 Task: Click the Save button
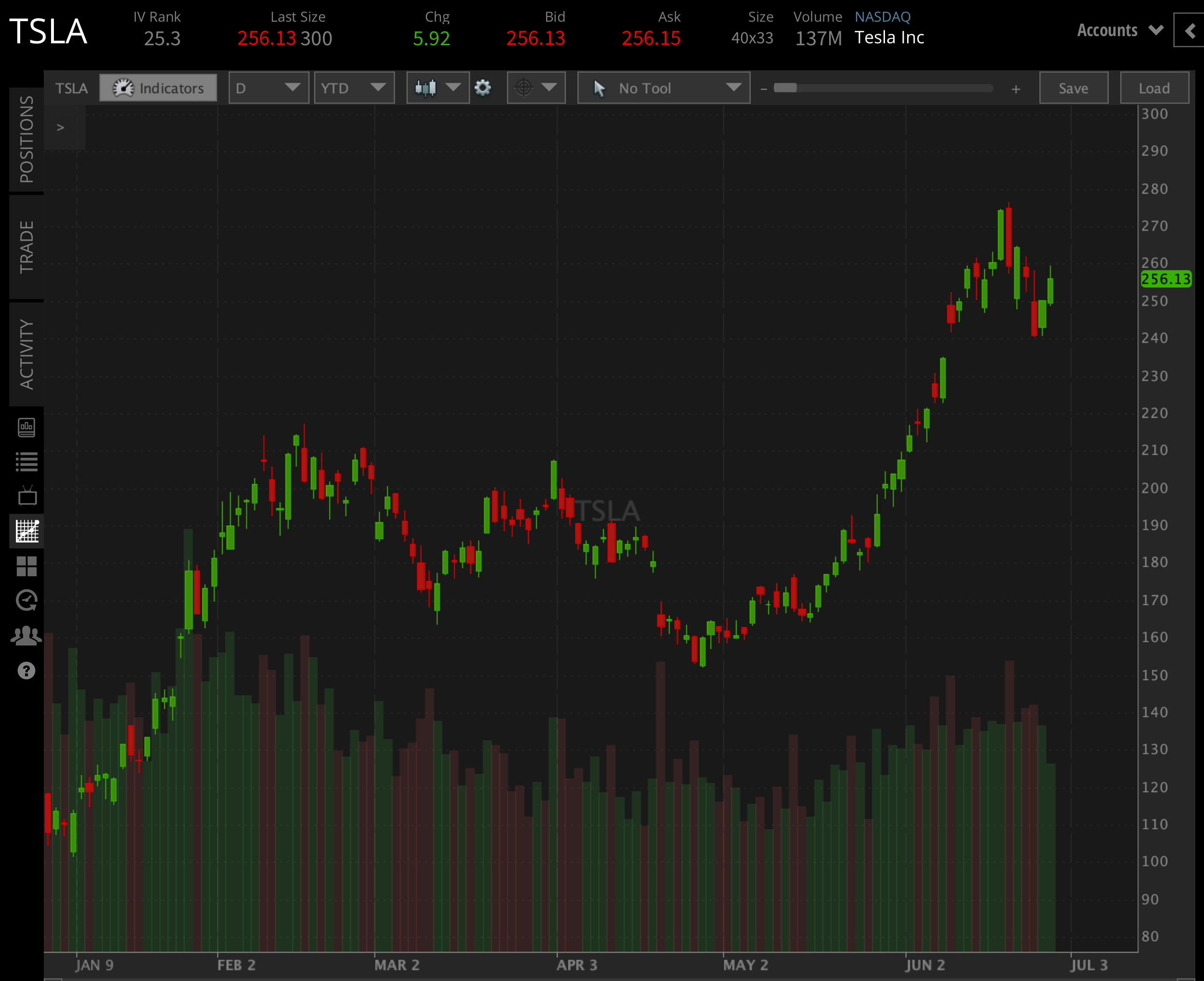[1073, 88]
